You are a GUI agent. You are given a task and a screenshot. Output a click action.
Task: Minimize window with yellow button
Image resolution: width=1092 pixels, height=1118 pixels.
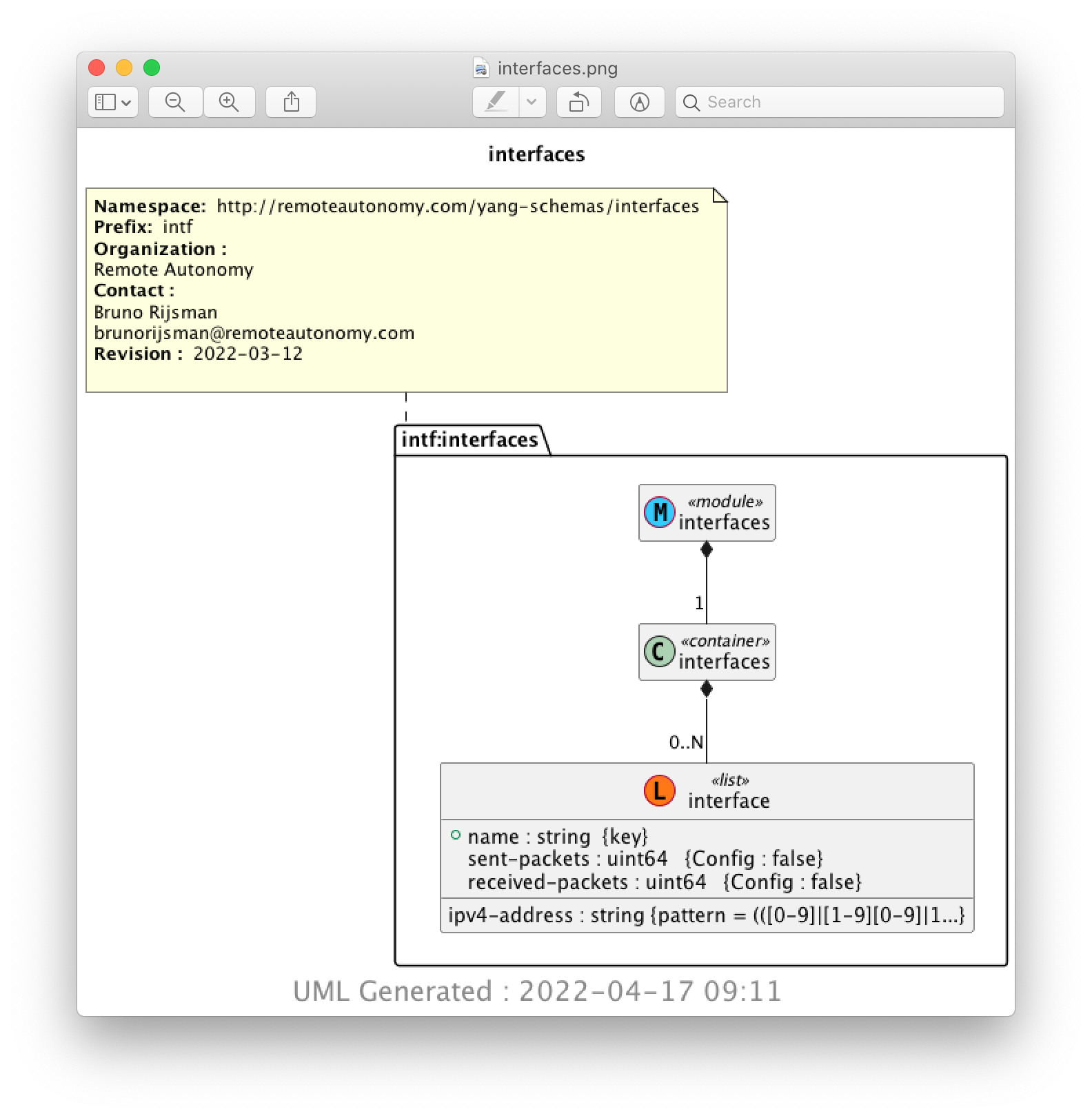(124, 68)
